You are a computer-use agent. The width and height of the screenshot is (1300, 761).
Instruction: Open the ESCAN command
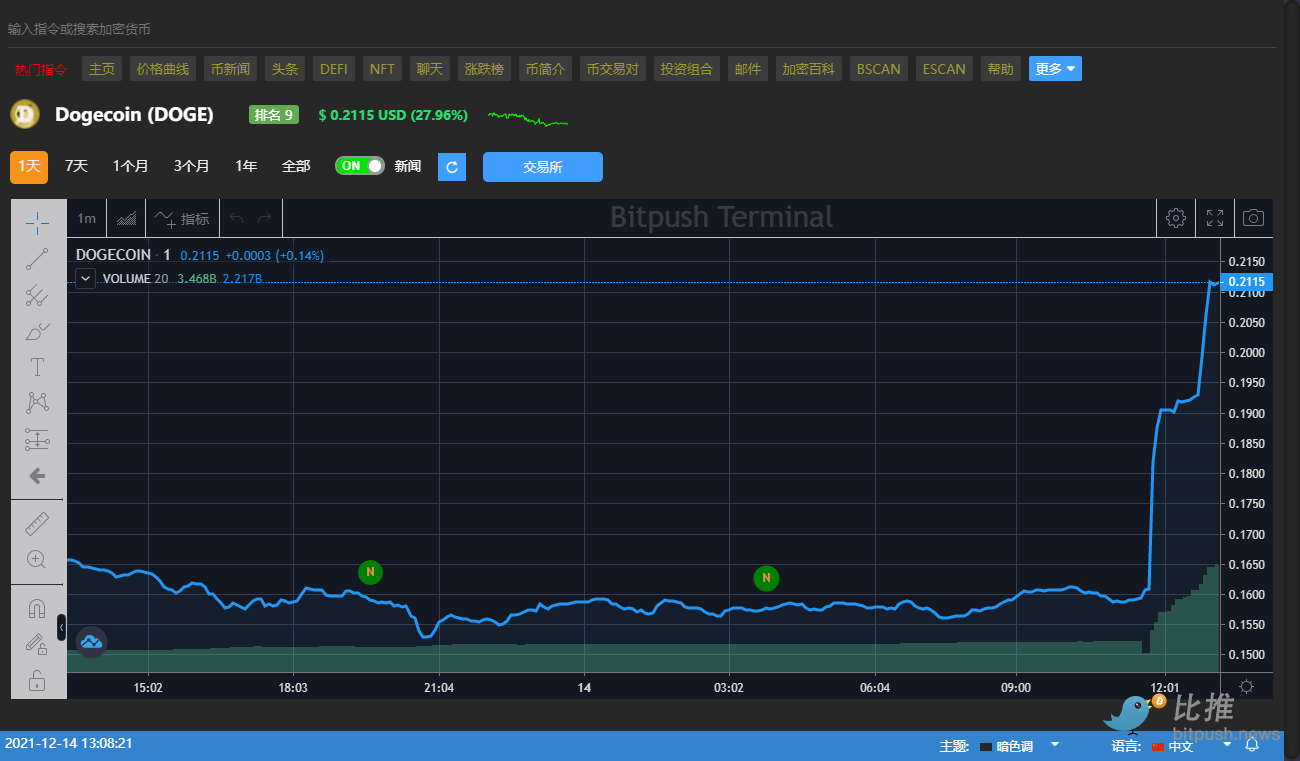click(944, 69)
